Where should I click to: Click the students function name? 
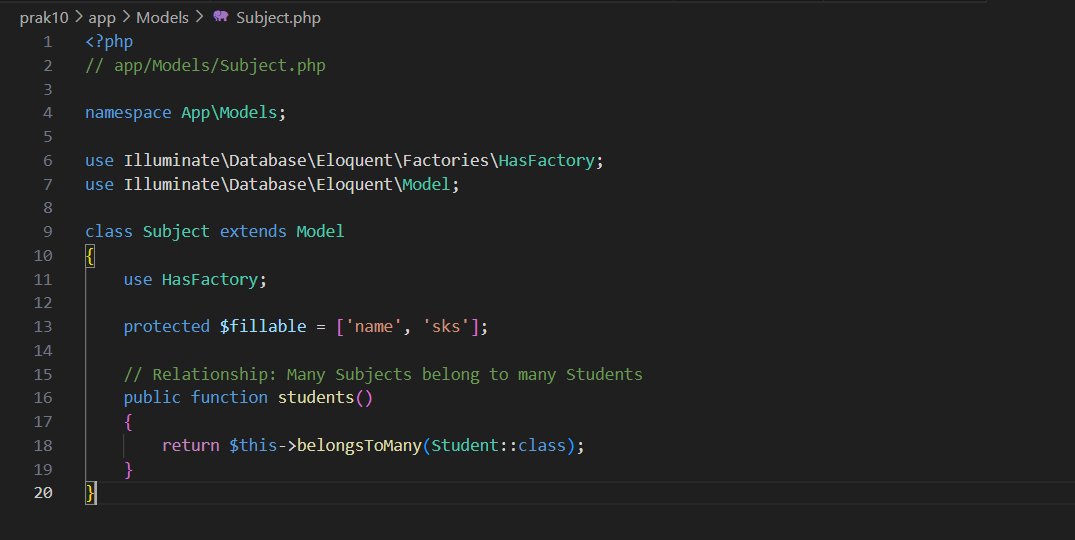coord(315,398)
